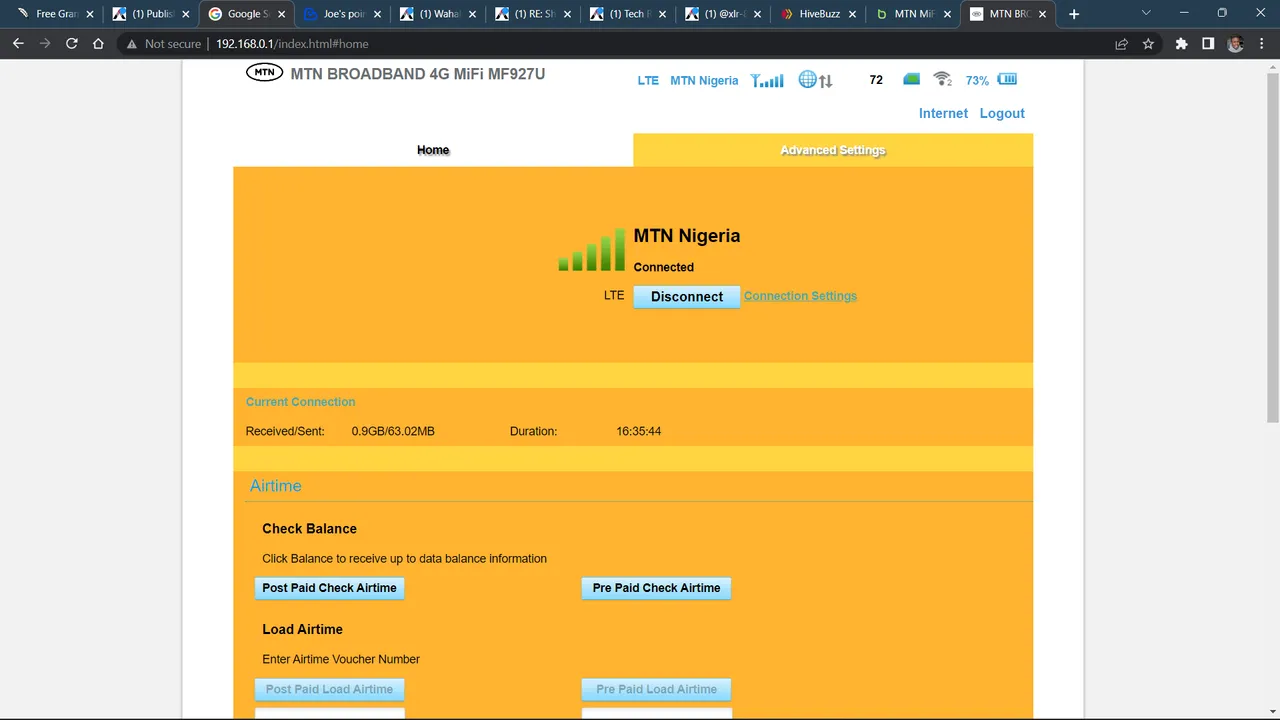This screenshot has width=1280, height=720.
Task: Click the Current Connection heading
Action: (300, 402)
